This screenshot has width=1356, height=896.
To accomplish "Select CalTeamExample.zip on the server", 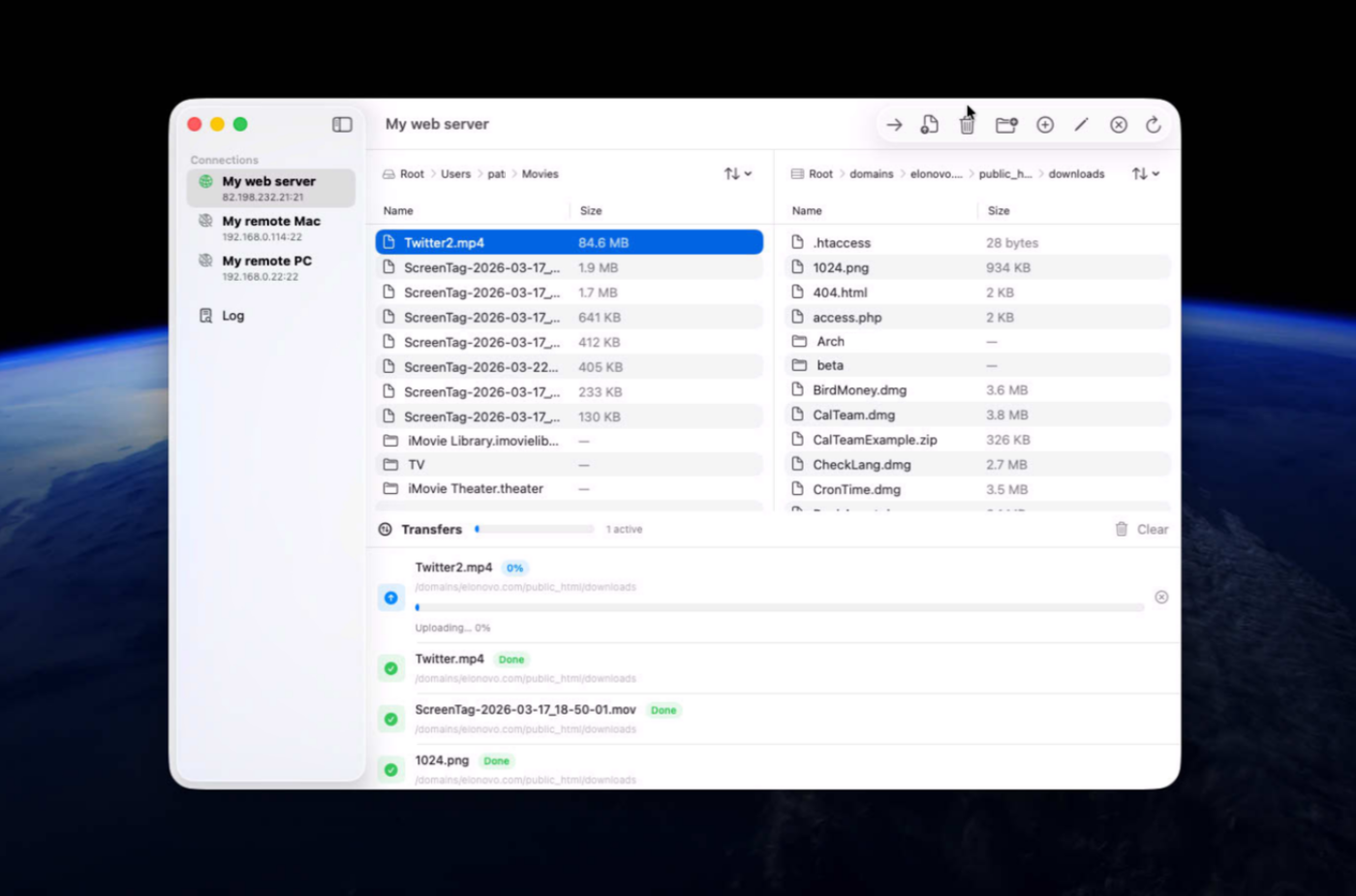I will tap(977, 440).
